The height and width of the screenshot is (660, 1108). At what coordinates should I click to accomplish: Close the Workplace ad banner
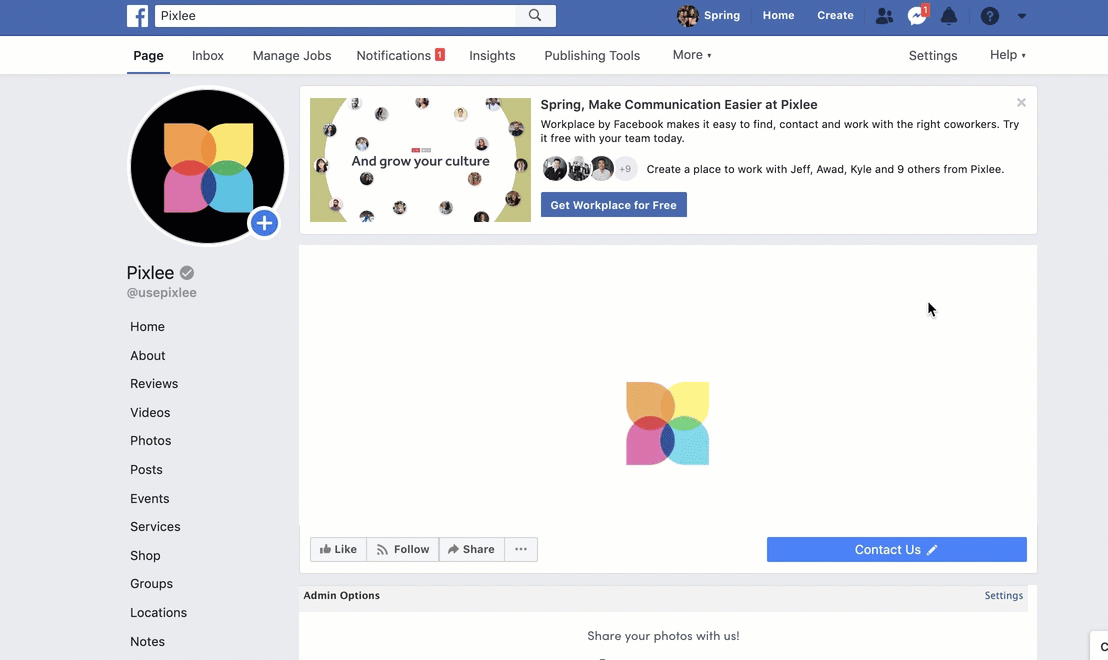1021,103
